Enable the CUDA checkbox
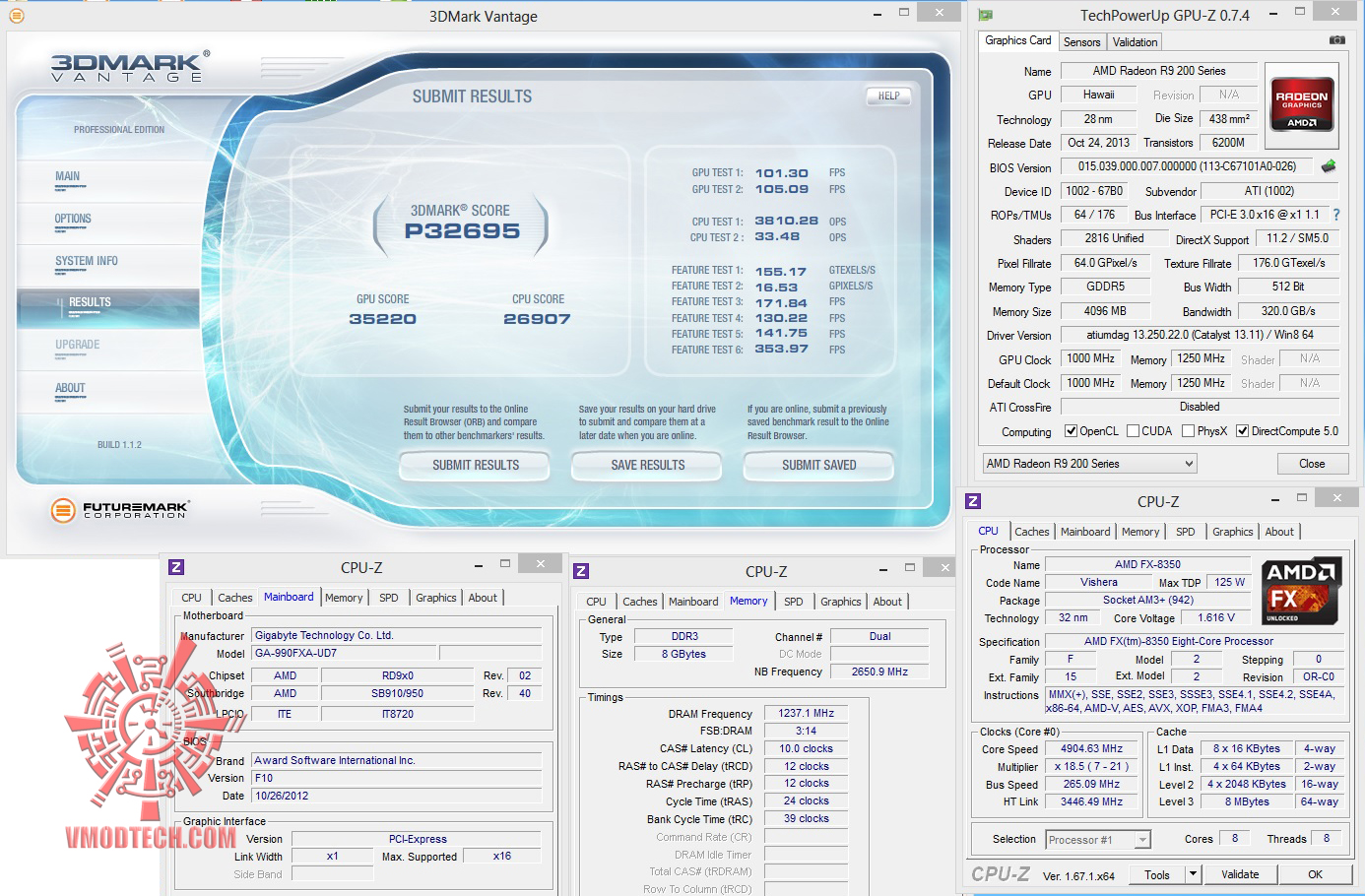The width and height of the screenshot is (1365, 896). [x=1133, y=431]
